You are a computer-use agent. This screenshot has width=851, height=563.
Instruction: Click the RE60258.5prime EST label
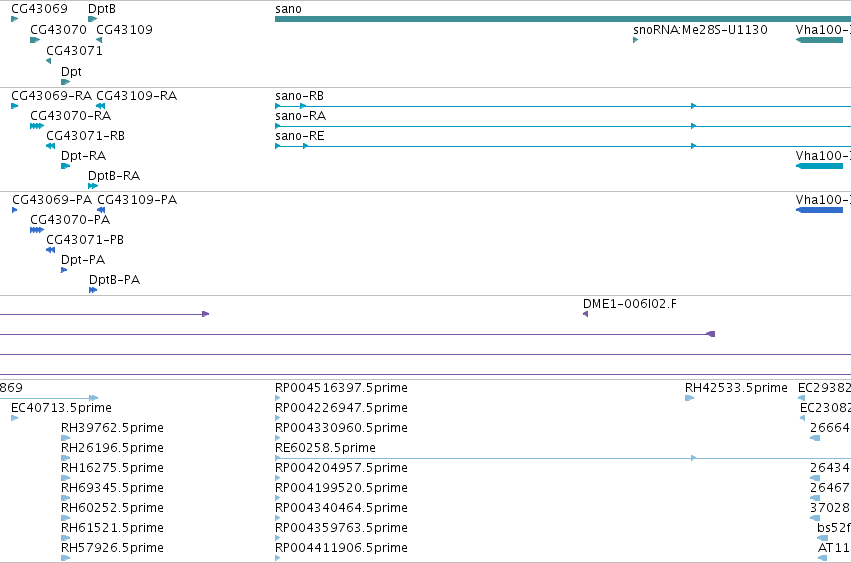326,448
